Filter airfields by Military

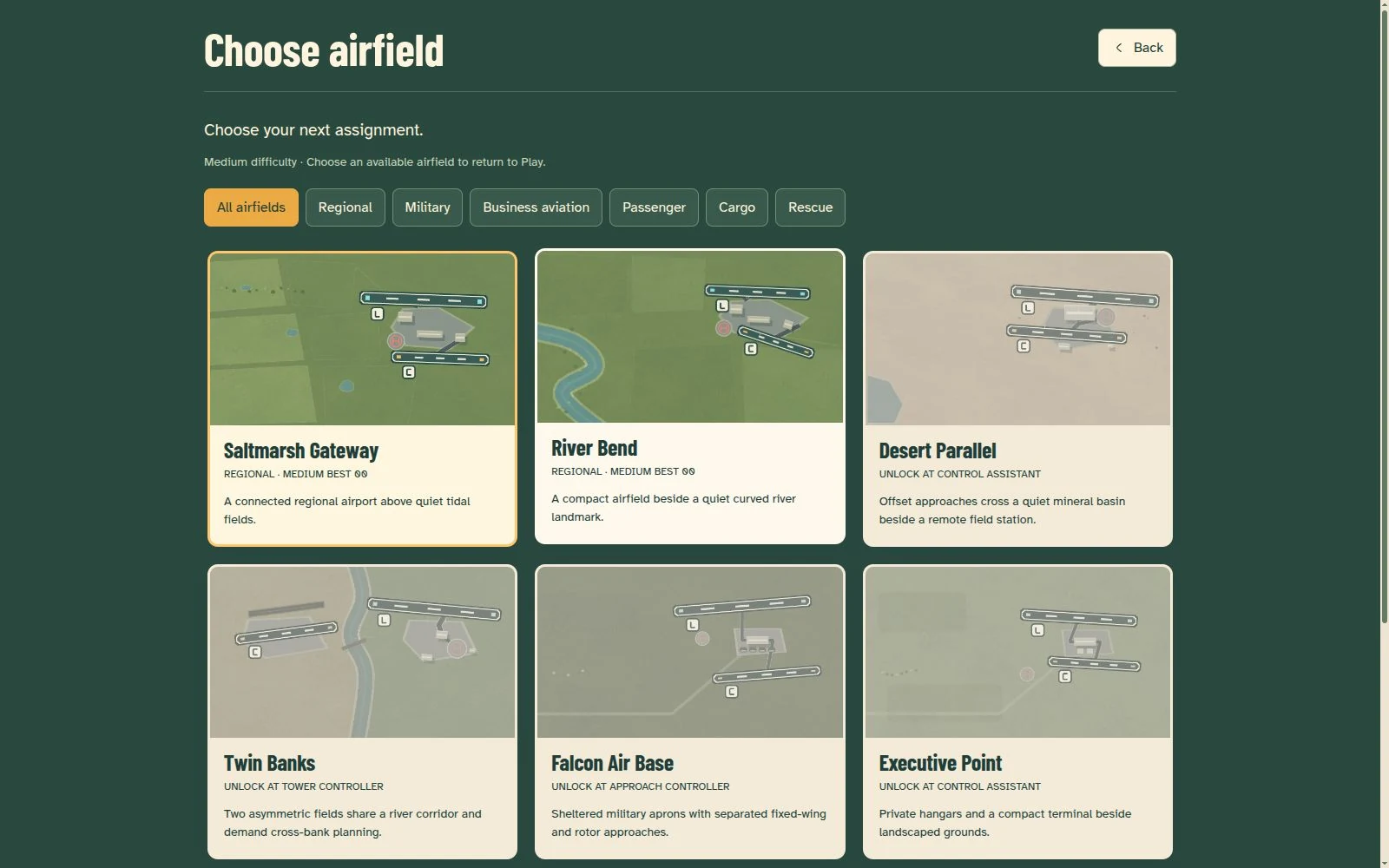427,207
